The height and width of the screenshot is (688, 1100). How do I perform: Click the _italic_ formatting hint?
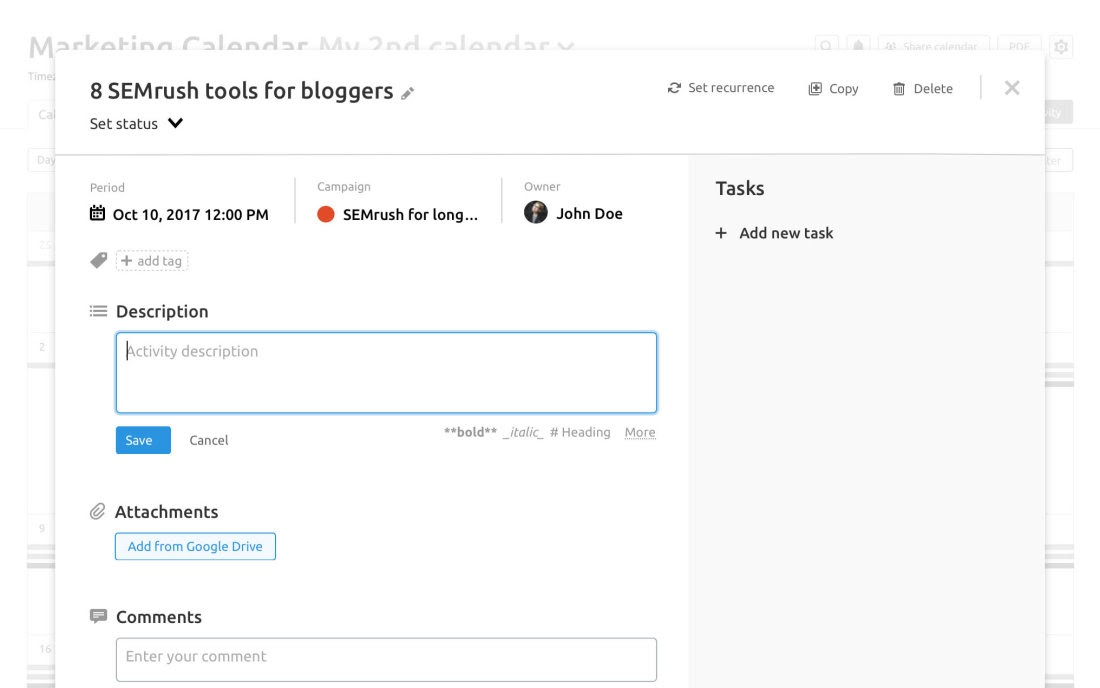523,432
